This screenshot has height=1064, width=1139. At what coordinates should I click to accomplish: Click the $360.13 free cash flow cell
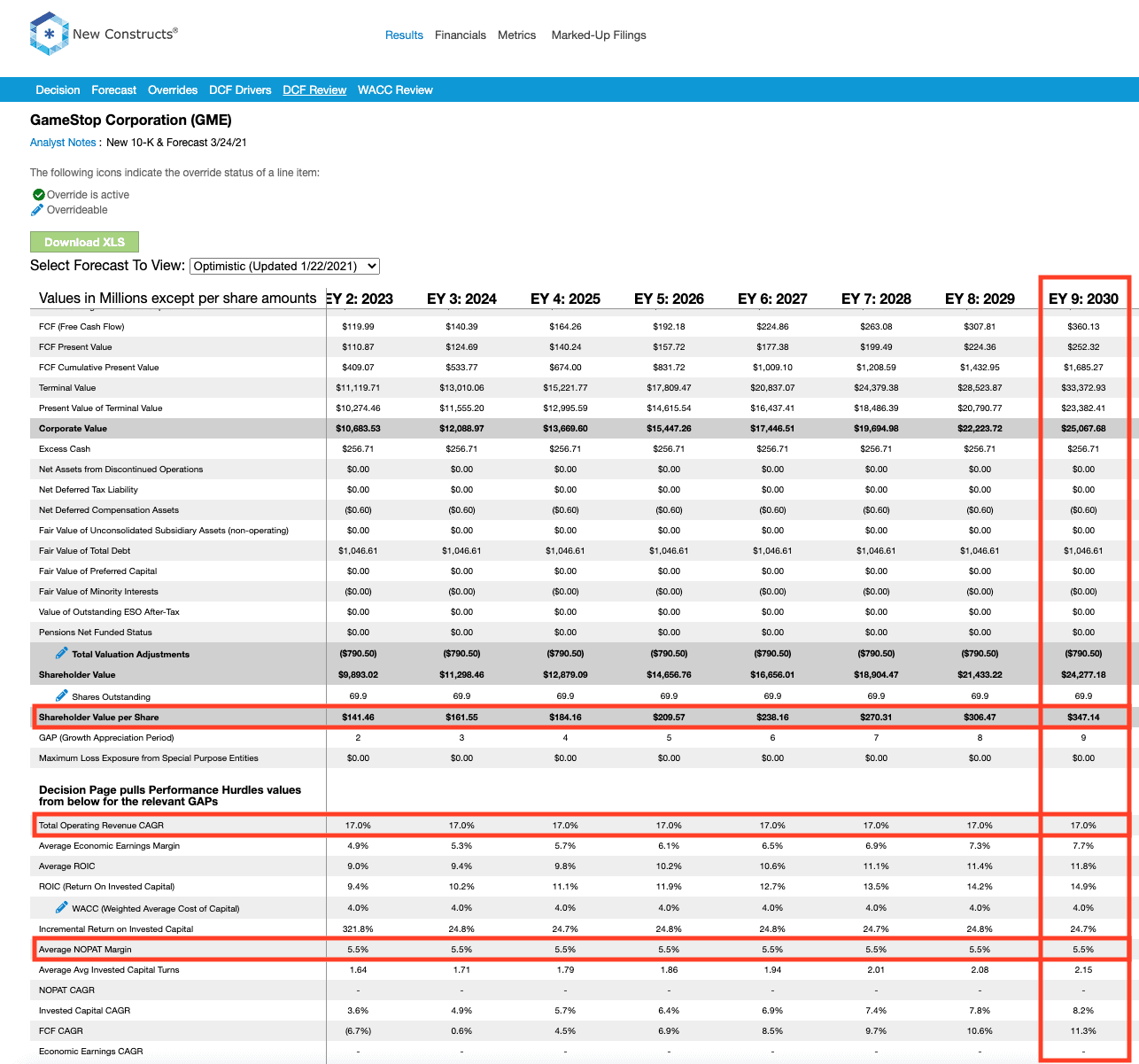pyautogui.click(x=1083, y=327)
